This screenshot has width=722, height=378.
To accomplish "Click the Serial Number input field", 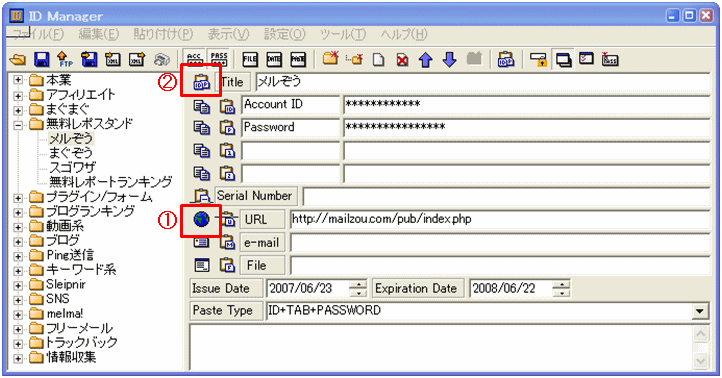I will pos(507,197).
